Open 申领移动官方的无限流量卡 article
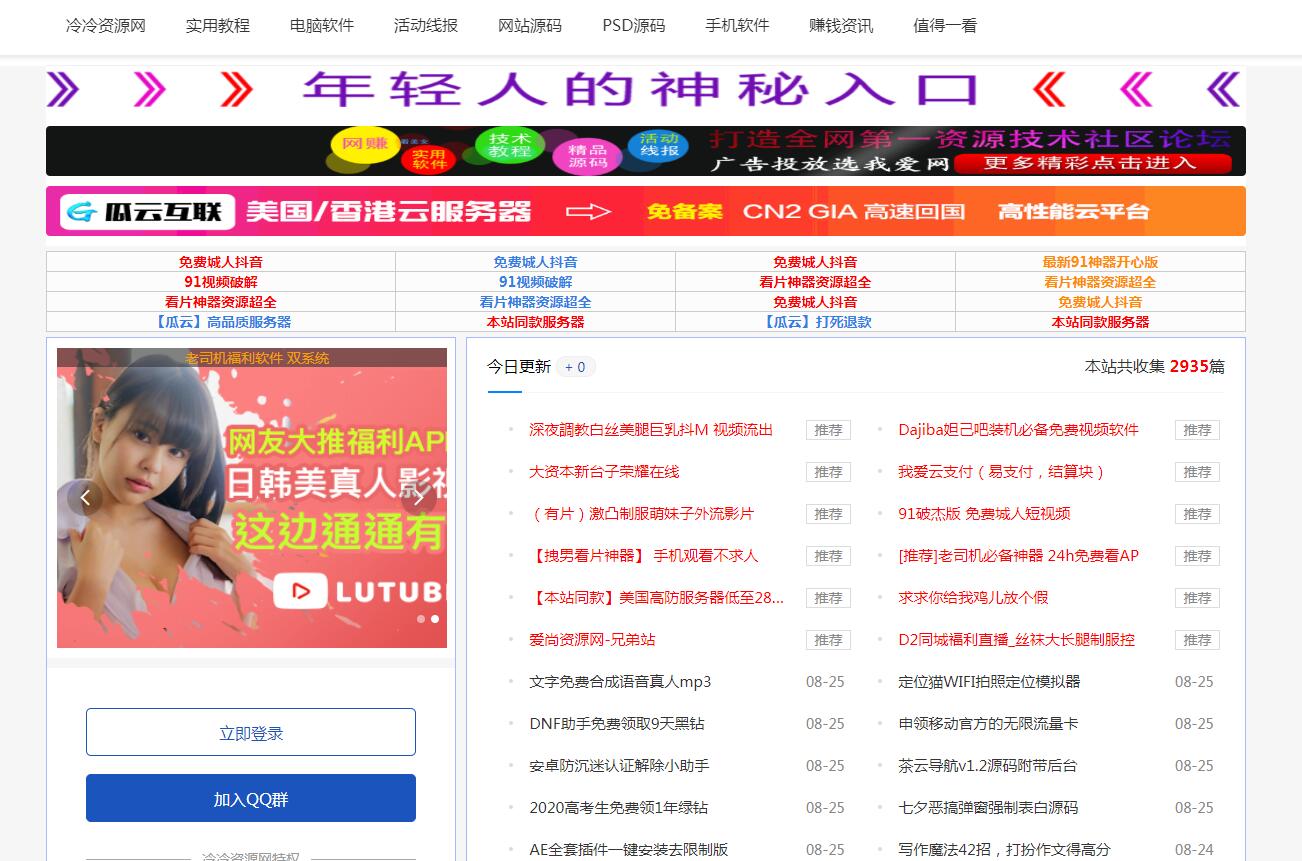Image resolution: width=1302 pixels, height=861 pixels. tap(988, 724)
